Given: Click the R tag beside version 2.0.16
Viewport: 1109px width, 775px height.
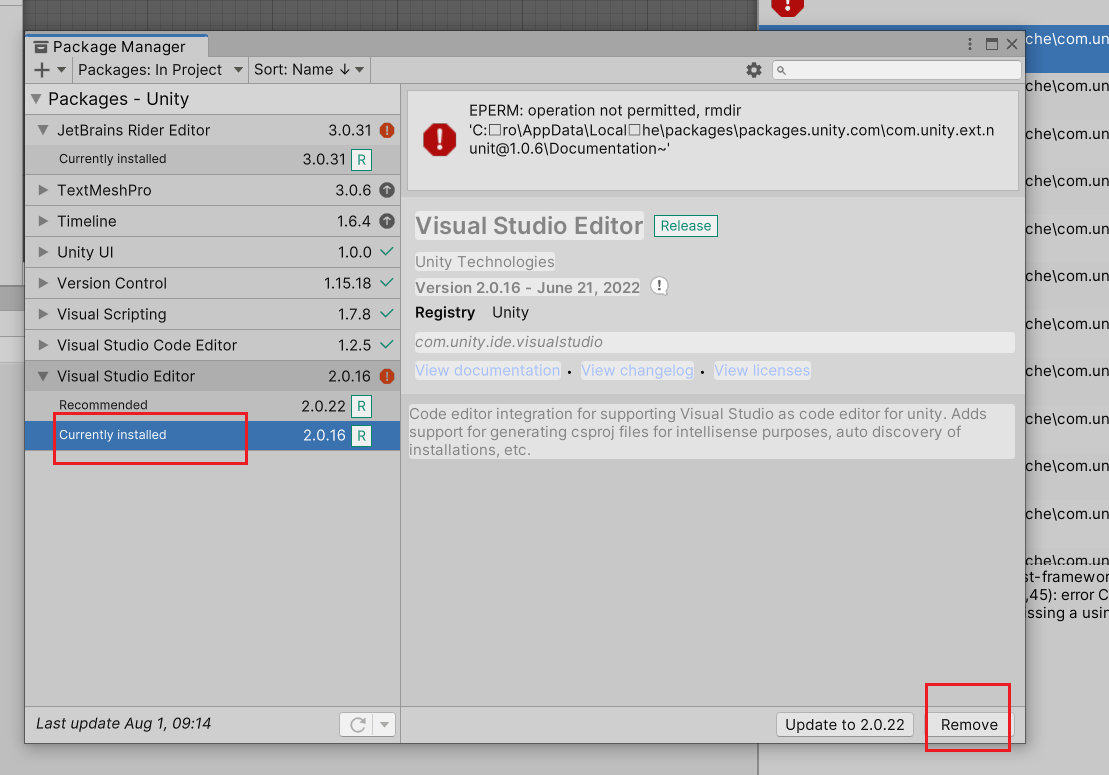Looking at the screenshot, I should (361, 436).
